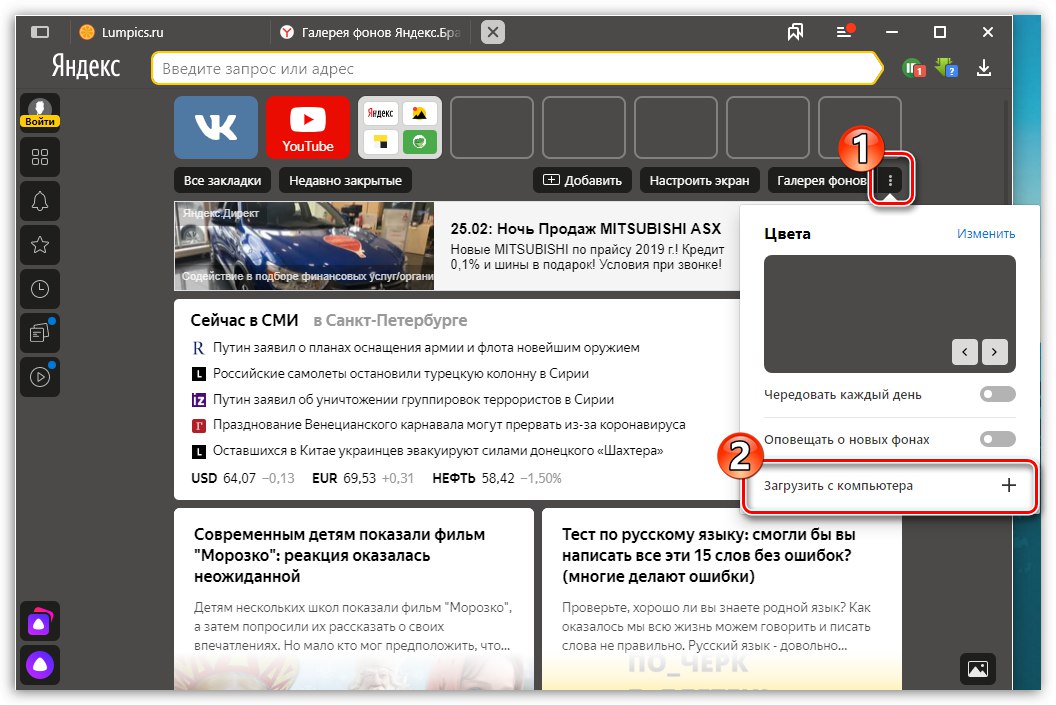Click the plus icon next to Загрузить с компьютера
The image size is (1056, 705).
coord(1008,485)
